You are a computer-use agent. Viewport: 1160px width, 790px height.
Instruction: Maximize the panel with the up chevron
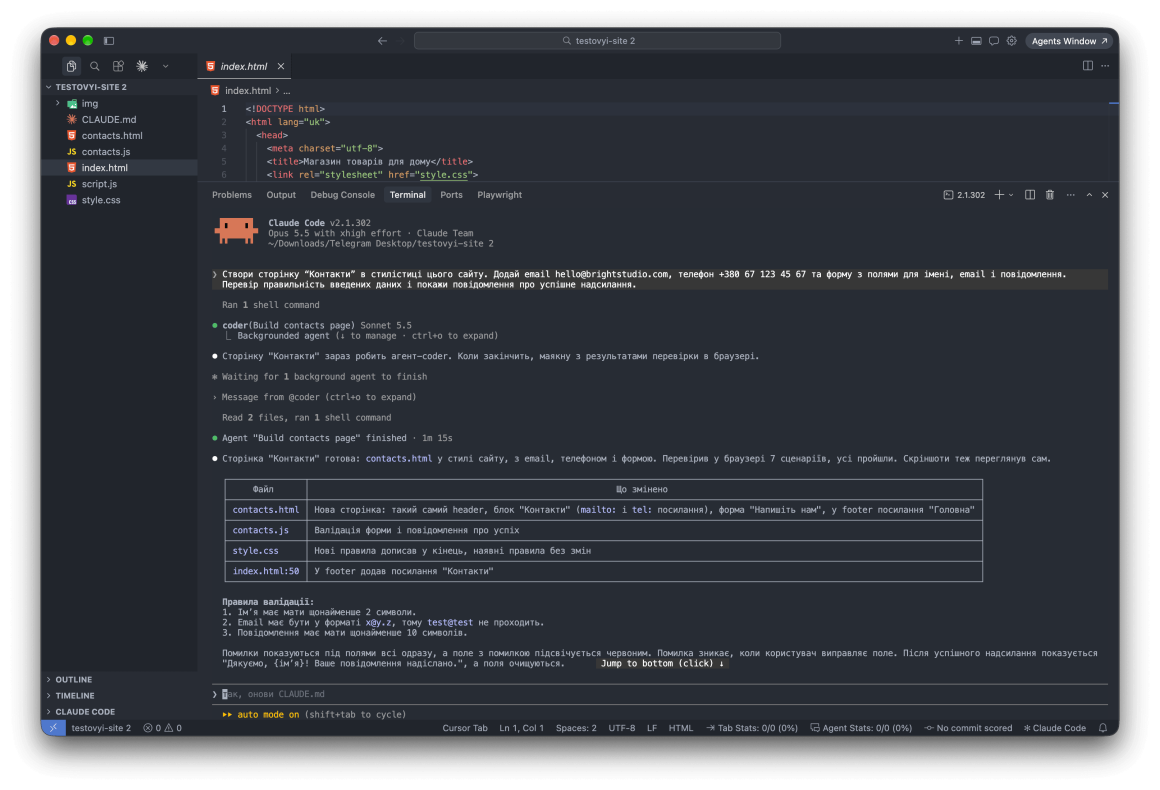(1089, 195)
